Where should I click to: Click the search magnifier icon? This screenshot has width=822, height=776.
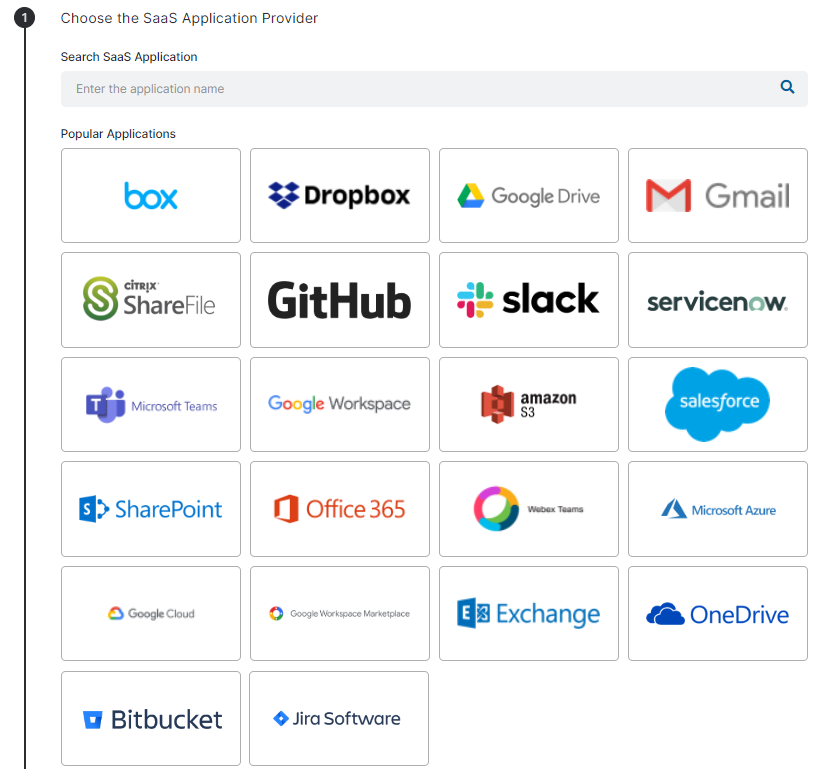coord(788,88)
